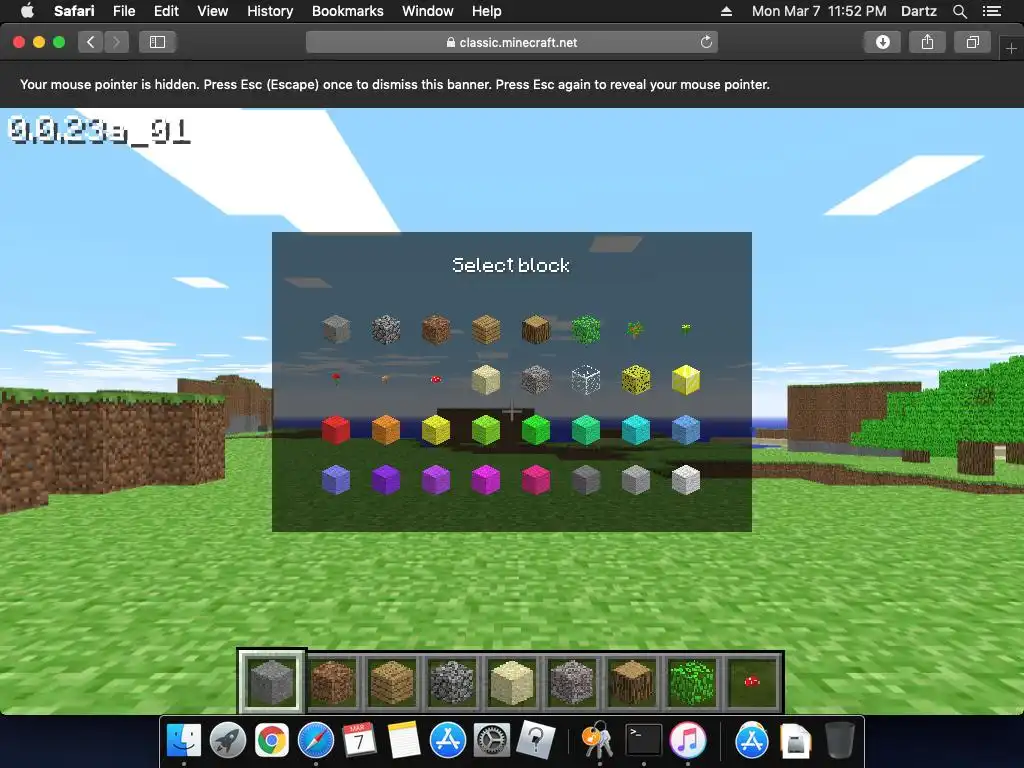Open Finder from the Dock
The height and width of the screenshot is (768, 1024).
(x=184, y=741)
